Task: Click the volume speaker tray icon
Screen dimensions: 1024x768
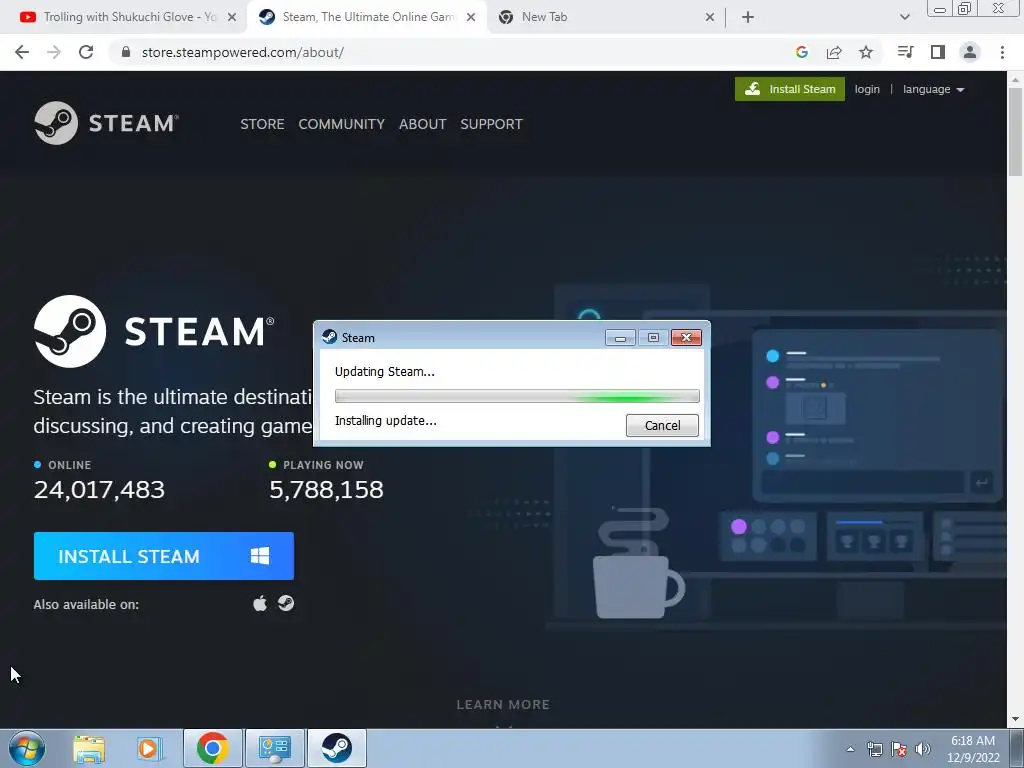Action: click(x=923, y=749)
